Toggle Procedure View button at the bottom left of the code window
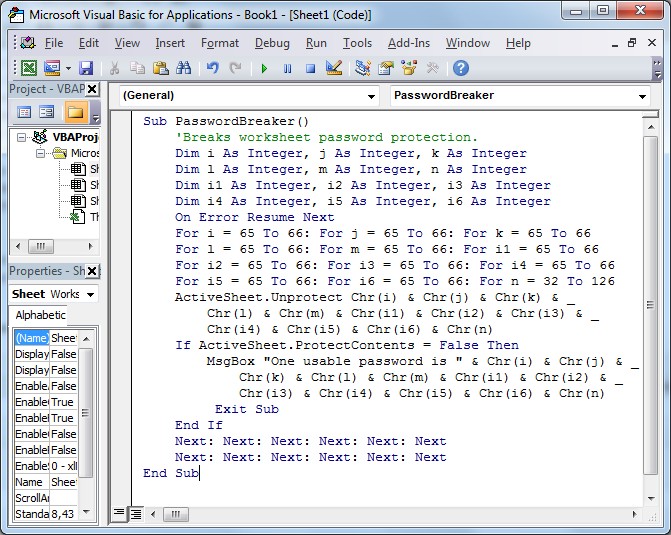Image resolution: width=671 pixels, height=535 pixels. pos(119,513)
